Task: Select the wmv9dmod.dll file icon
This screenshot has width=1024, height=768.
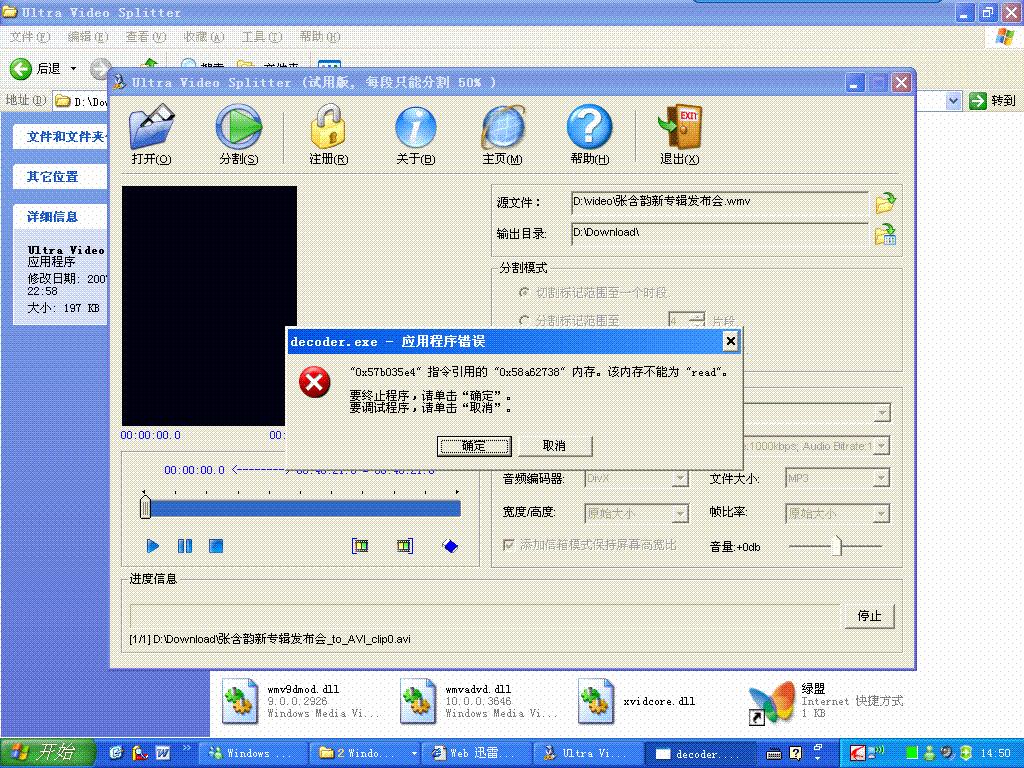Action: [x=240, y=701]
